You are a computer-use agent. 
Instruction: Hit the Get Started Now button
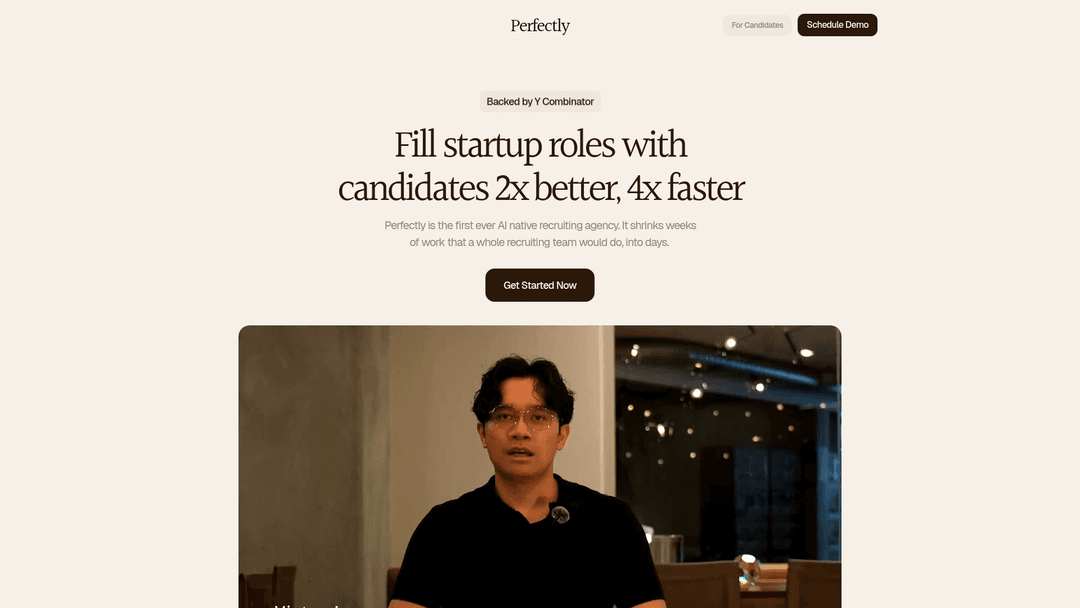coord(540,285)
